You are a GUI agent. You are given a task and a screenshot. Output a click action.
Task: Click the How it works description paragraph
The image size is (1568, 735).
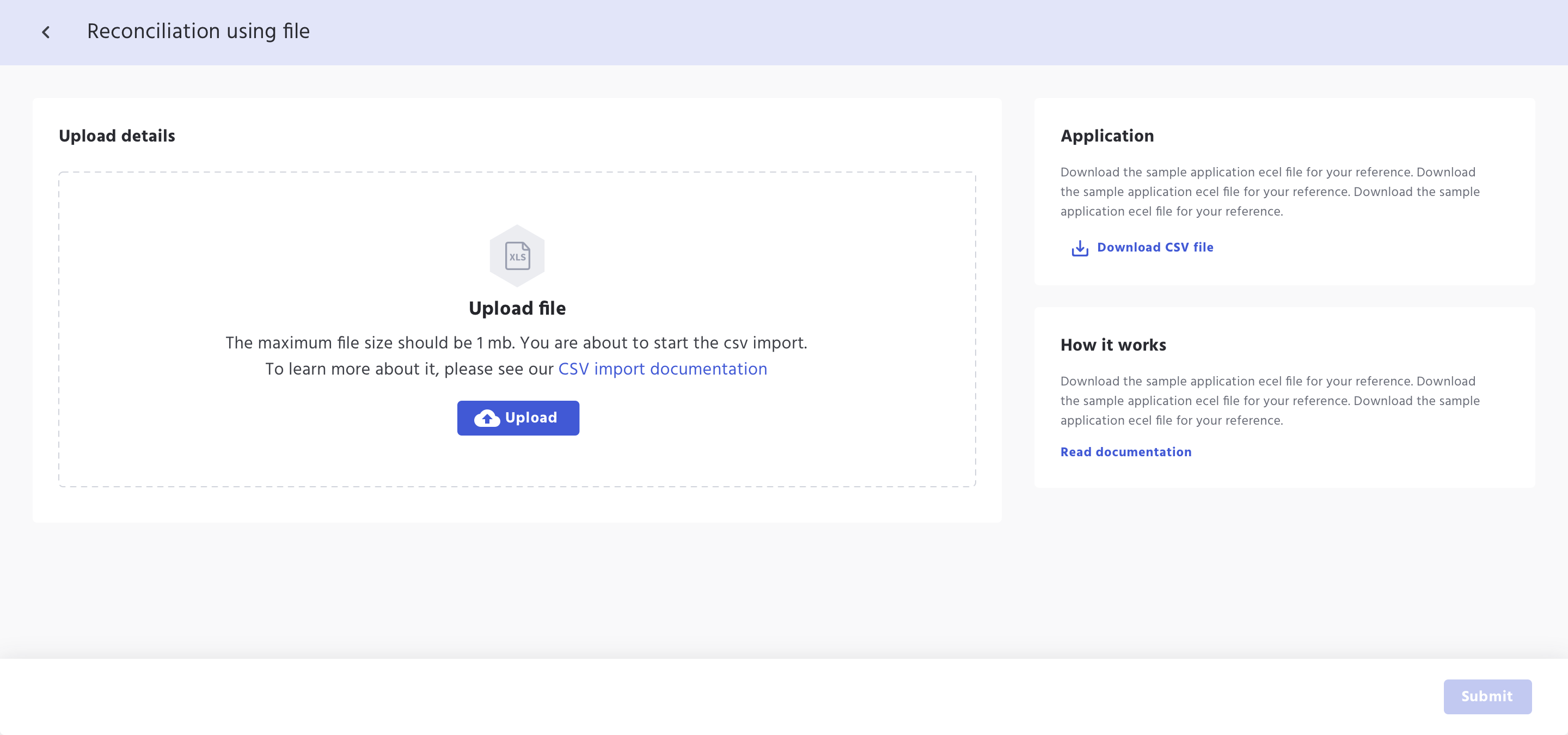[x=1269, y=400]
